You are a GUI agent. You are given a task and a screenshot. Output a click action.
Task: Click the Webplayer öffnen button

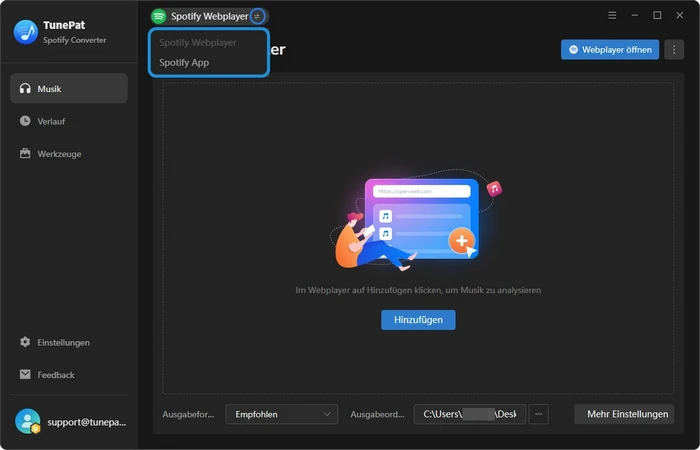[x=610, y=50]
